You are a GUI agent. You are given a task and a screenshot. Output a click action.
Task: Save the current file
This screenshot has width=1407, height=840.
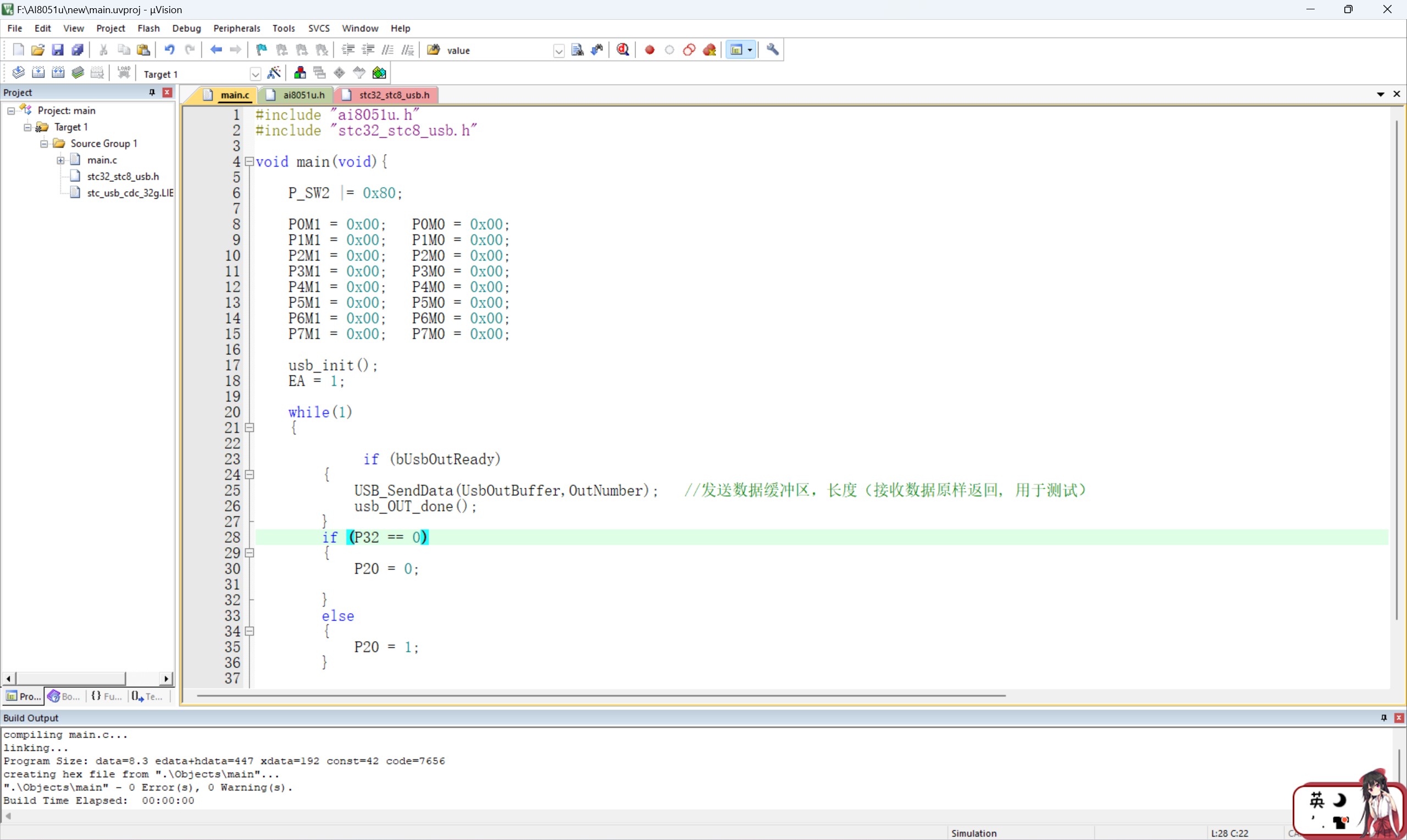click(57, 50)
